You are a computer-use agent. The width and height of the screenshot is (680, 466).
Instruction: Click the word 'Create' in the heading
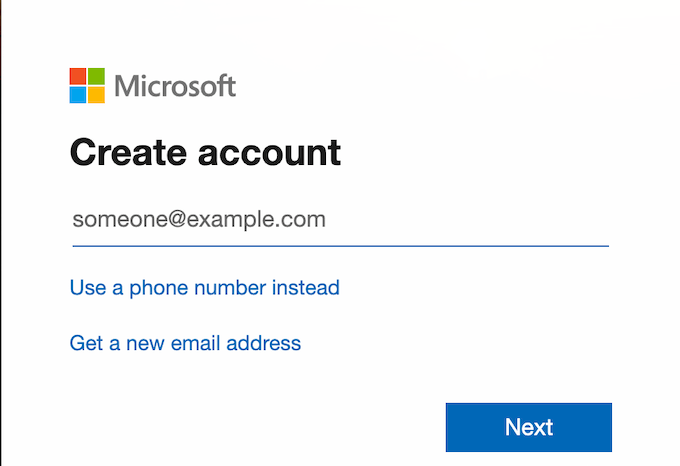point(127,152)
